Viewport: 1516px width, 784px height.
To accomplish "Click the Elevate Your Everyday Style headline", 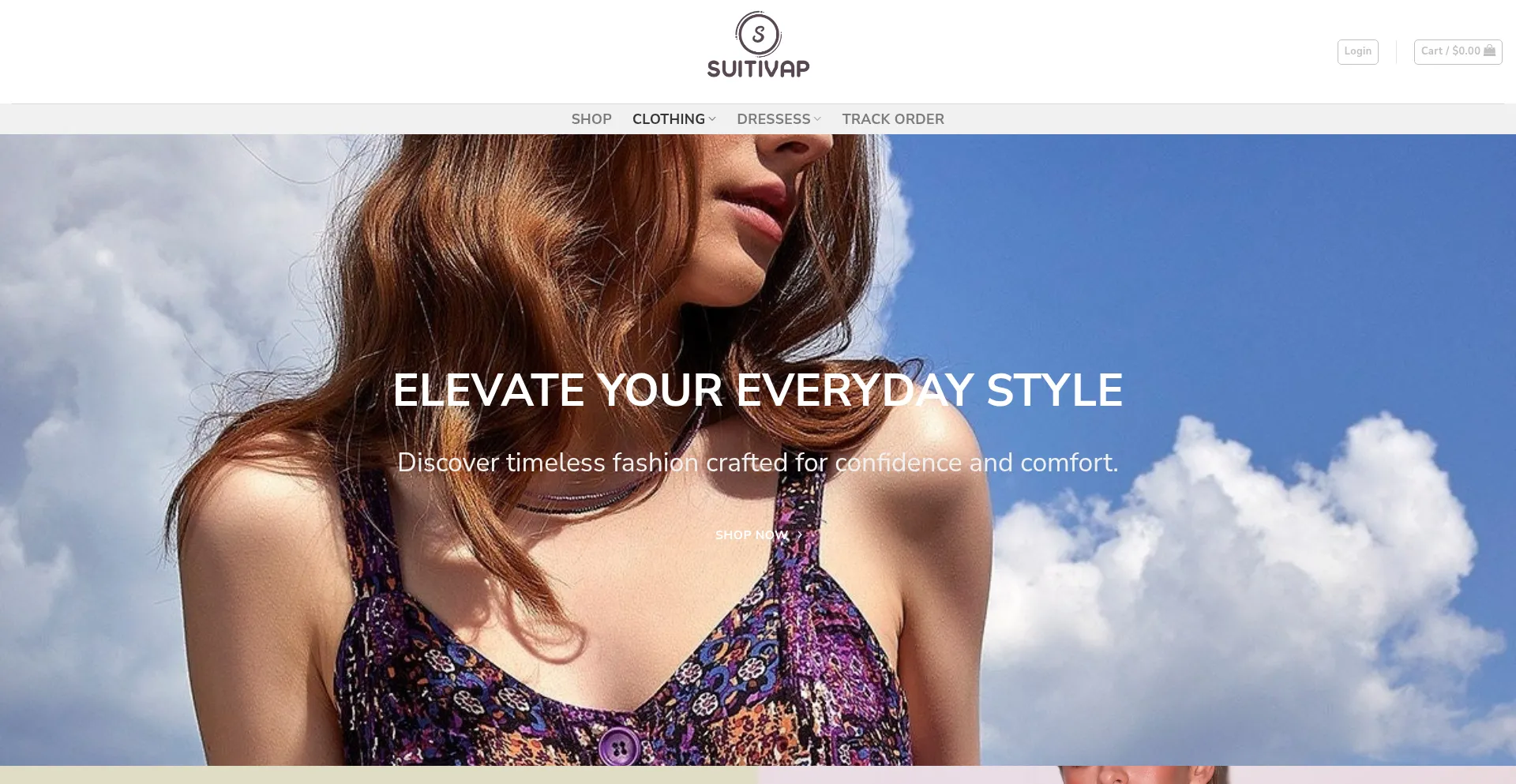I will coord(758,390).
